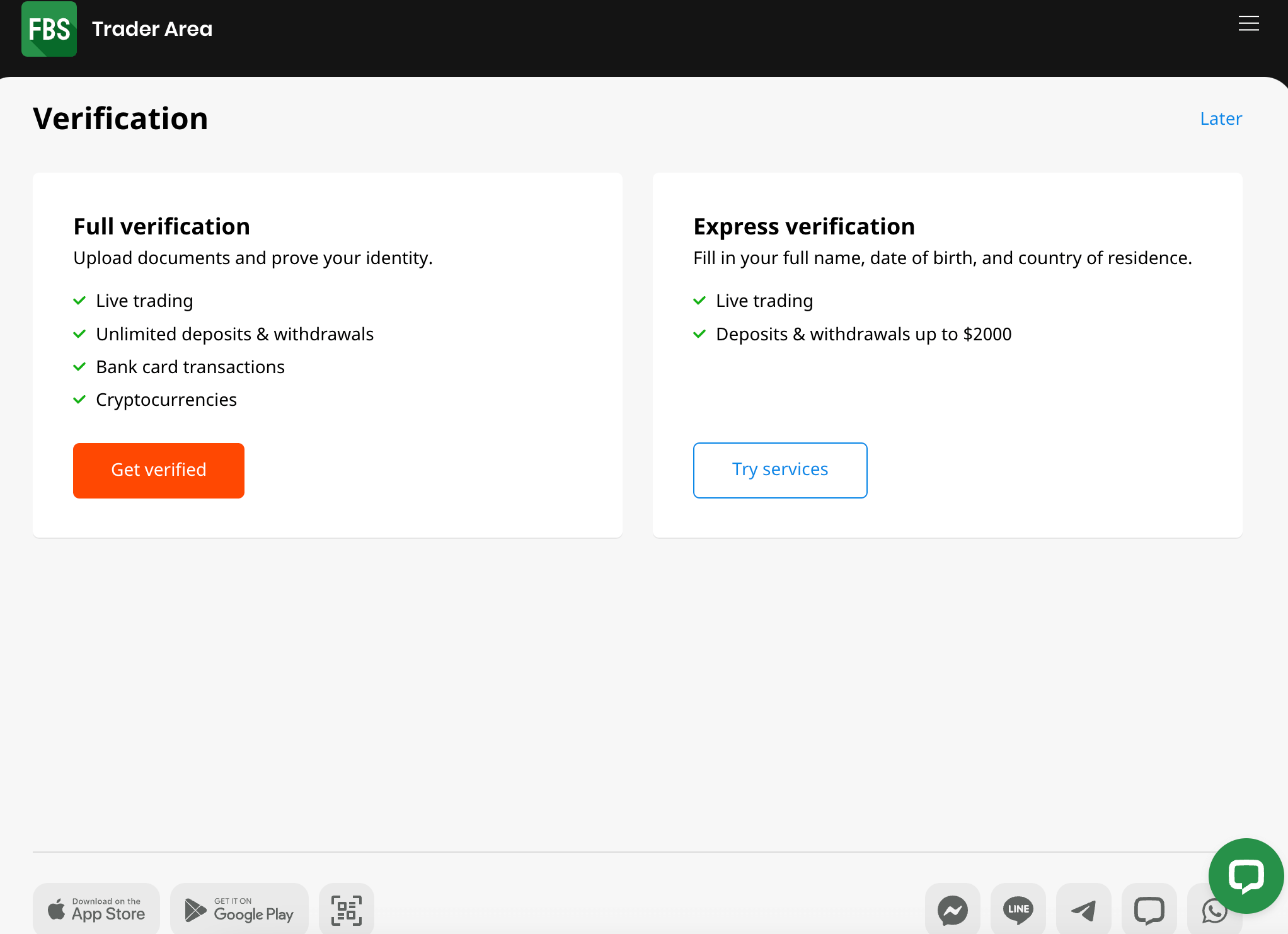Click the LINE messaging icon

coord(1018,909)
